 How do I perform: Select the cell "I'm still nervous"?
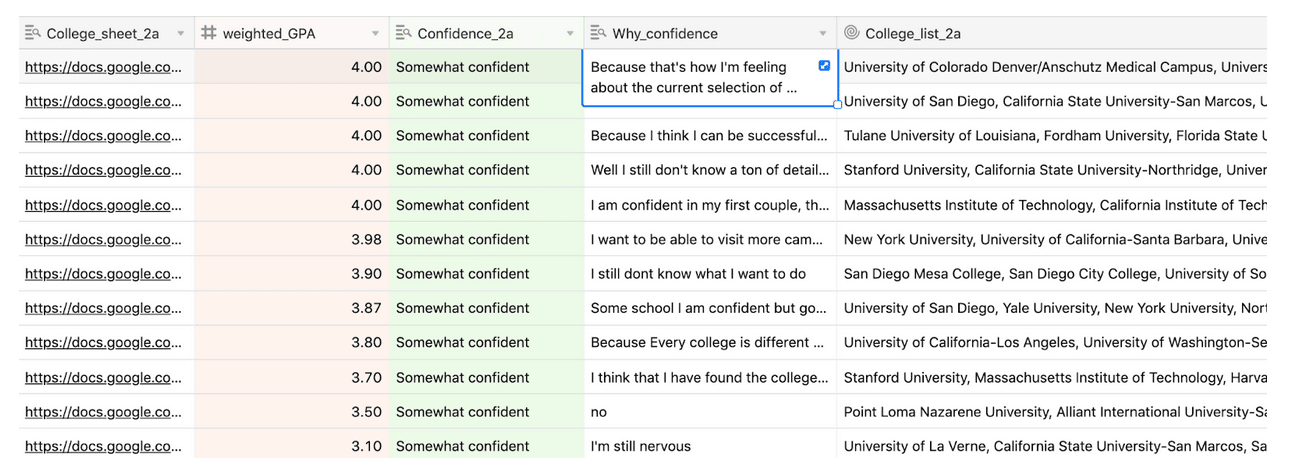[x=710, y=446]
